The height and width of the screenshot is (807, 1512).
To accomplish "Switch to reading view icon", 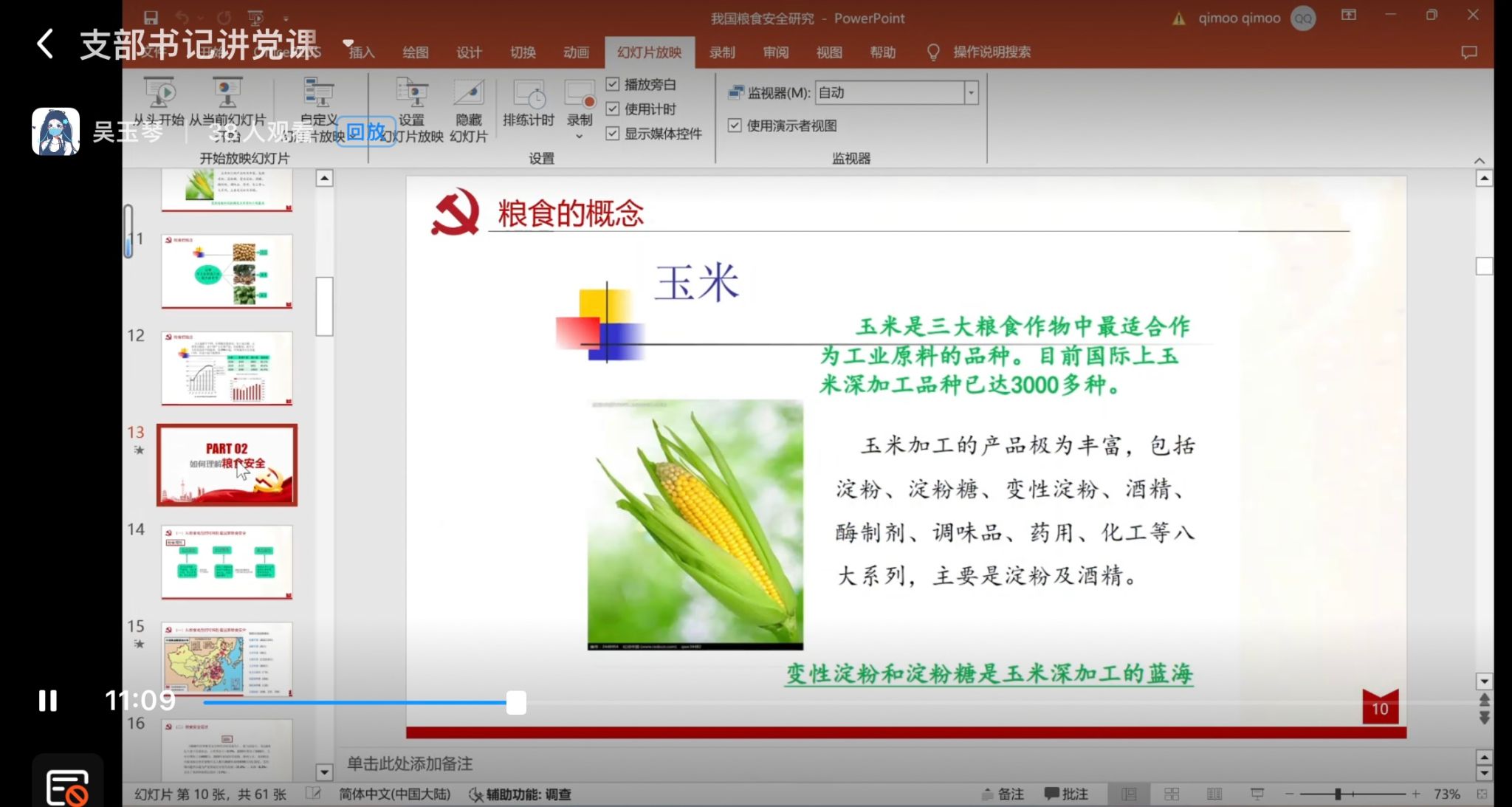I will tap(1214, 794).
